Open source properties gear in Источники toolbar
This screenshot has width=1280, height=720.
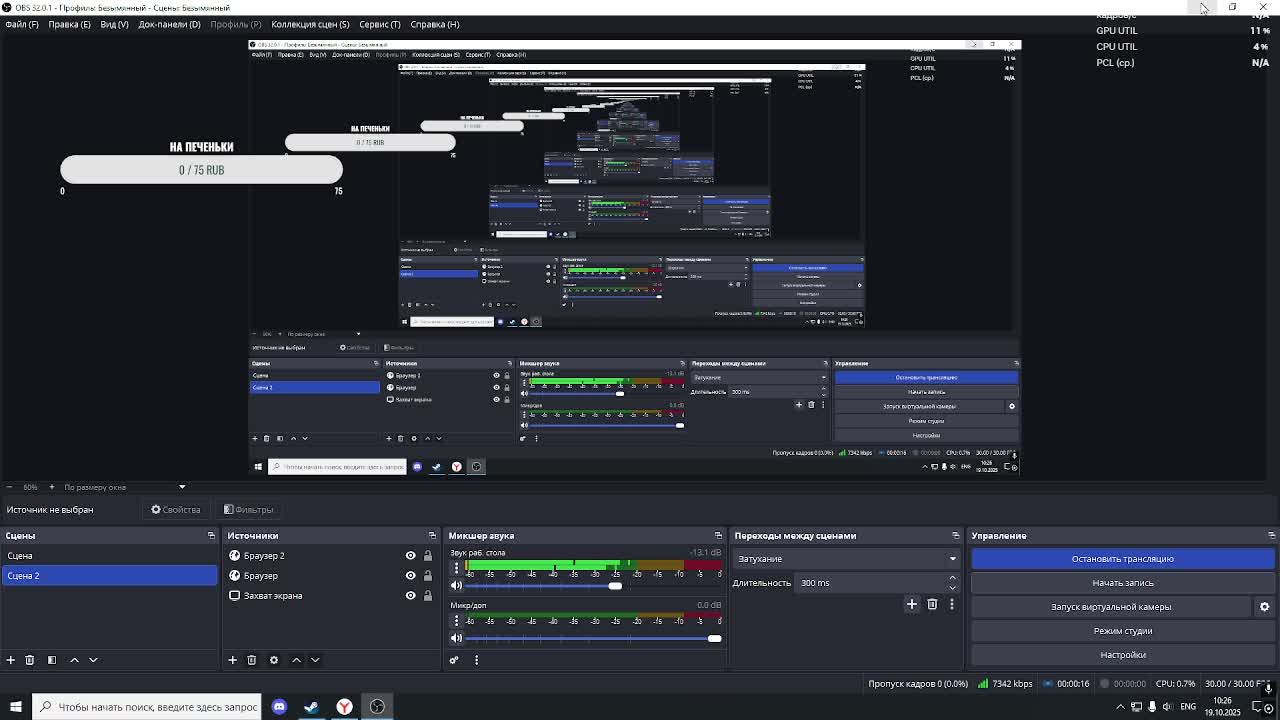274,660
